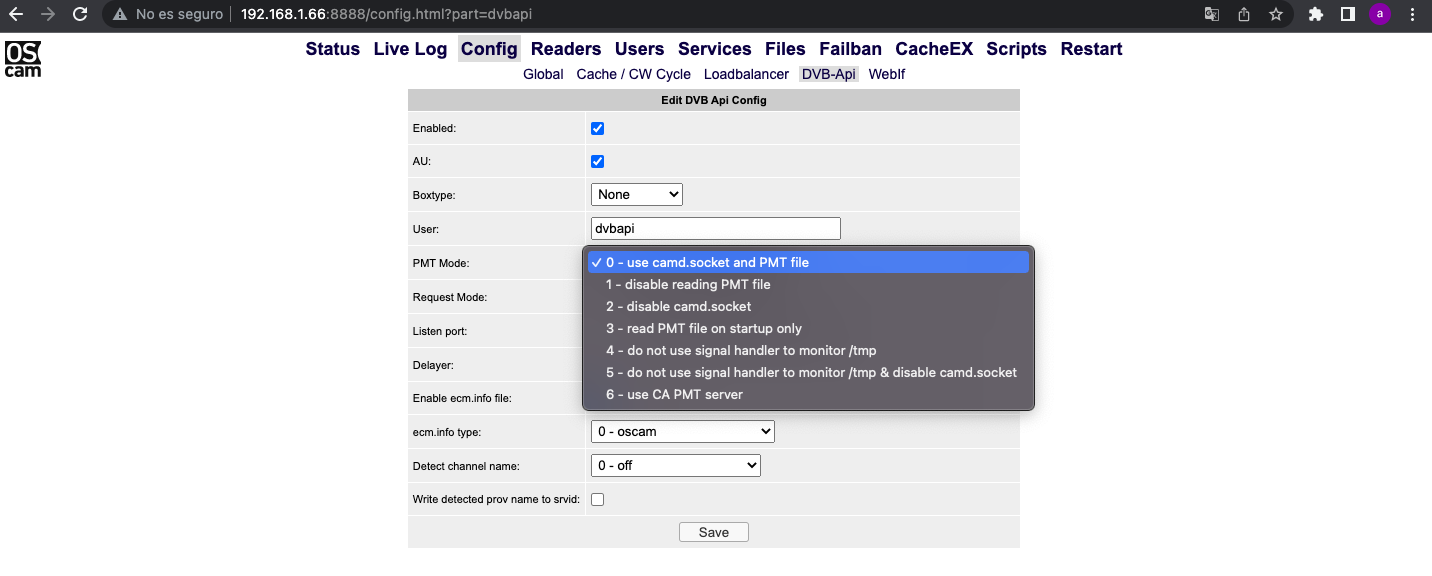Open the Detect channel name dropdown

(x=676, y=466)
